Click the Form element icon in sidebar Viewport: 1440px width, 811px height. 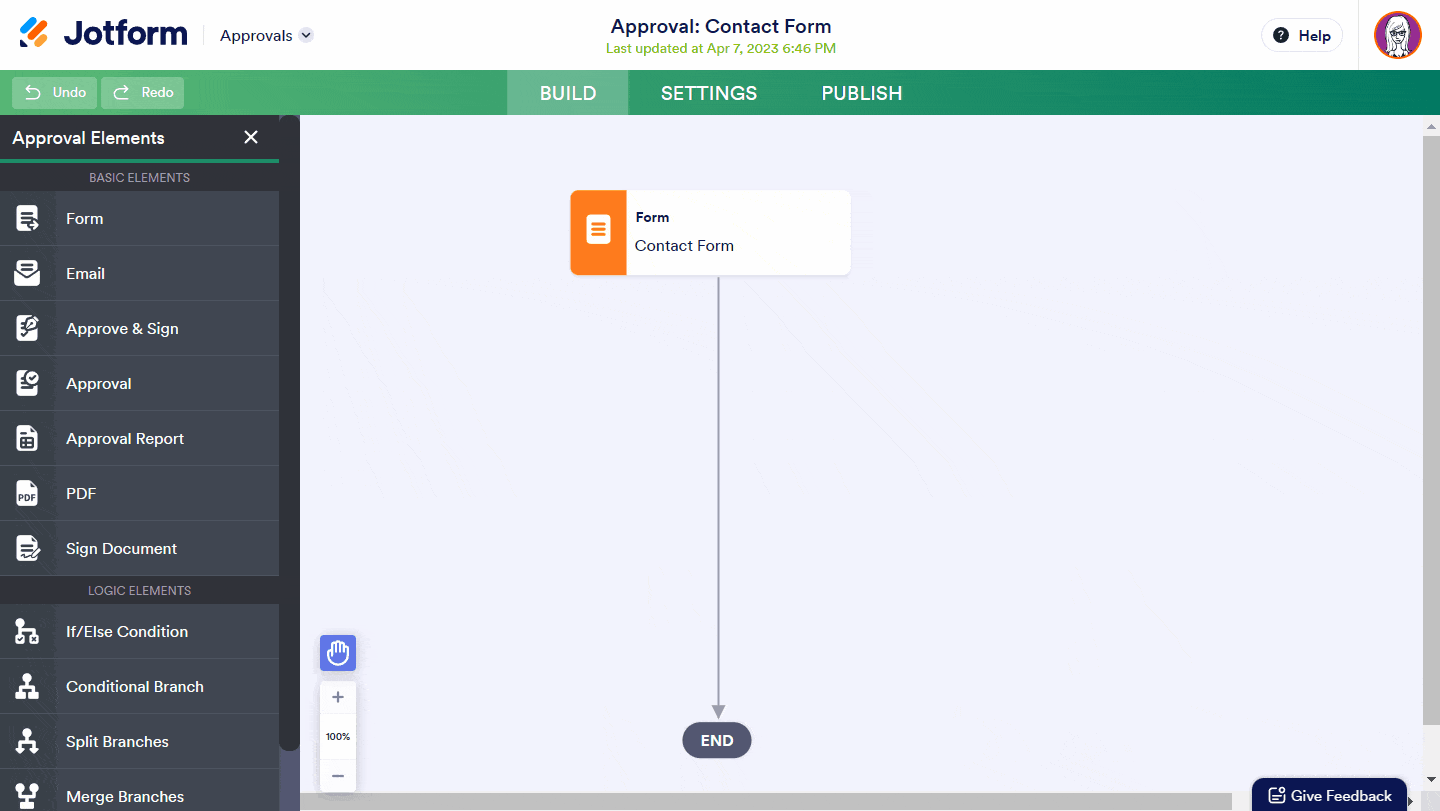click(27, 219)
